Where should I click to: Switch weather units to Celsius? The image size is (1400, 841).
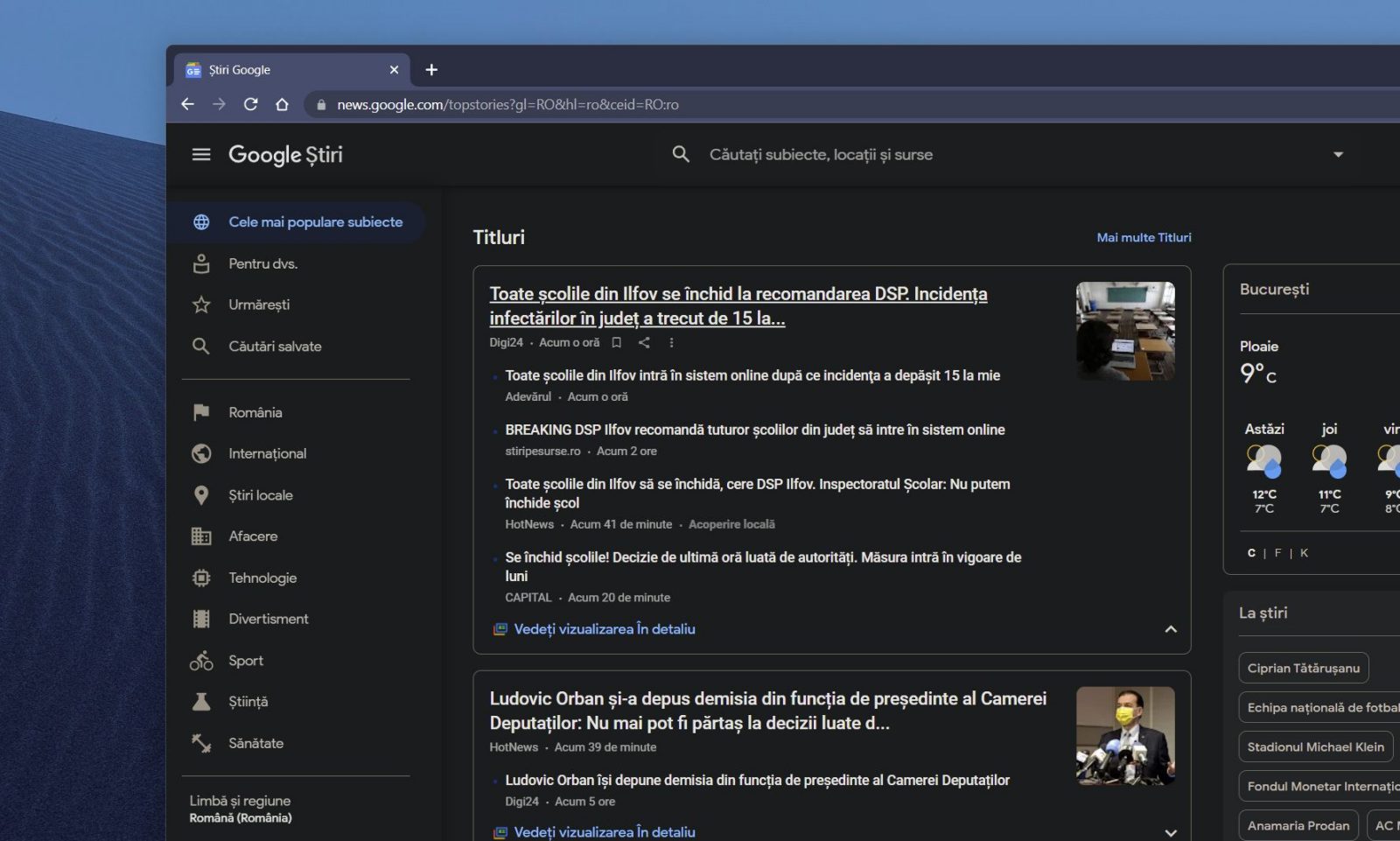[1251, 553]
